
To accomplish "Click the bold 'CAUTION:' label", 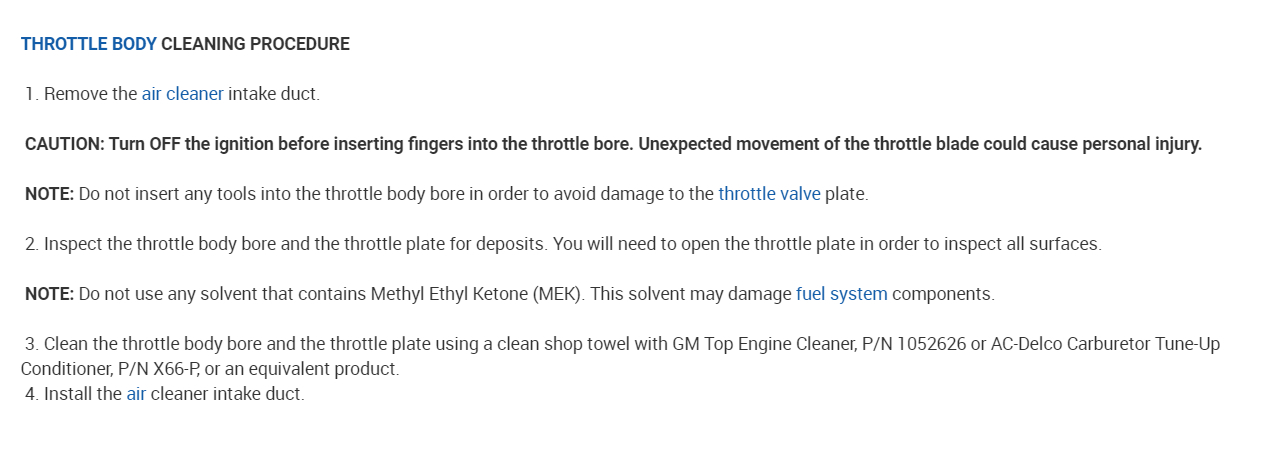I will [x=64, y=144].
